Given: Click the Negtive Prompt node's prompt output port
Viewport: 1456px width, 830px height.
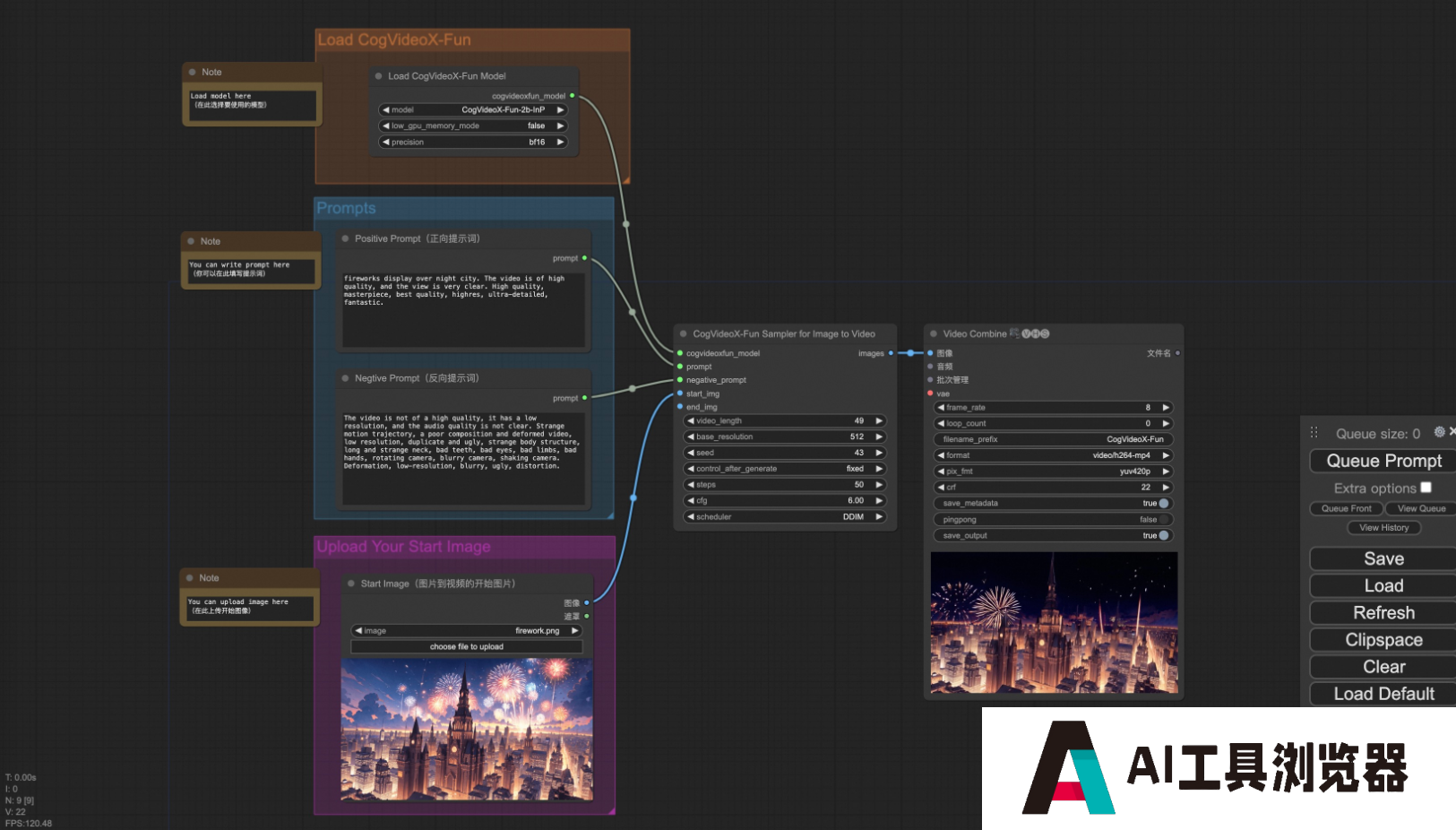Looking at the screenshot, I should (x=584, y=398).
